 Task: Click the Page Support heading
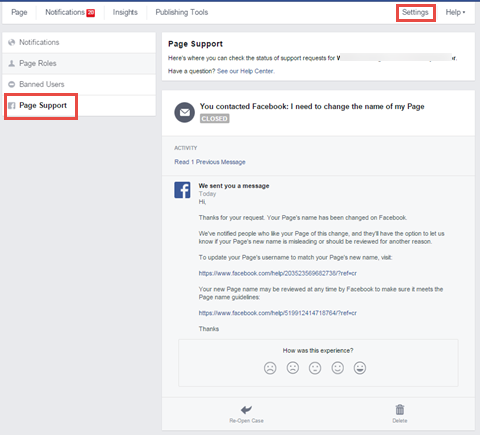195,44
